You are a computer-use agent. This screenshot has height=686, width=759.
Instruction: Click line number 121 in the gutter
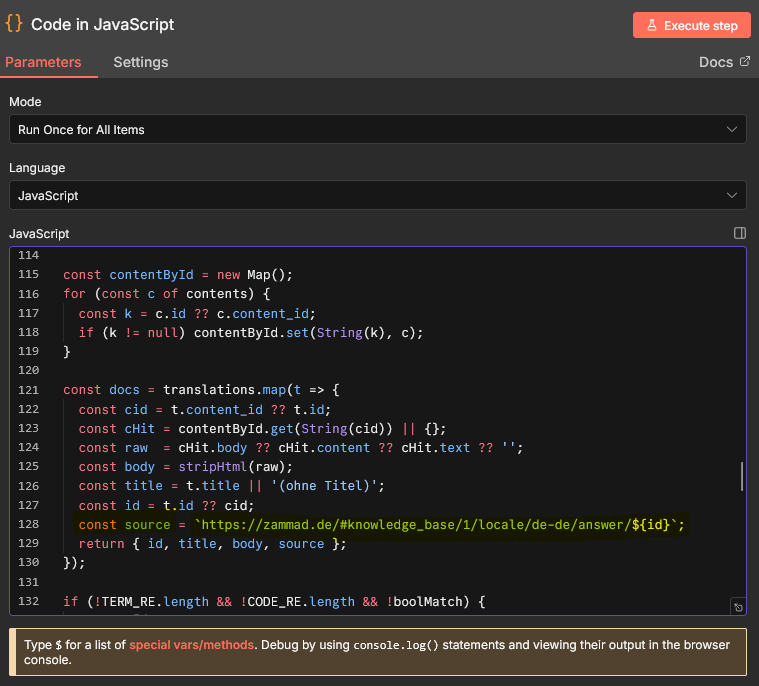(x=28, y=390)
